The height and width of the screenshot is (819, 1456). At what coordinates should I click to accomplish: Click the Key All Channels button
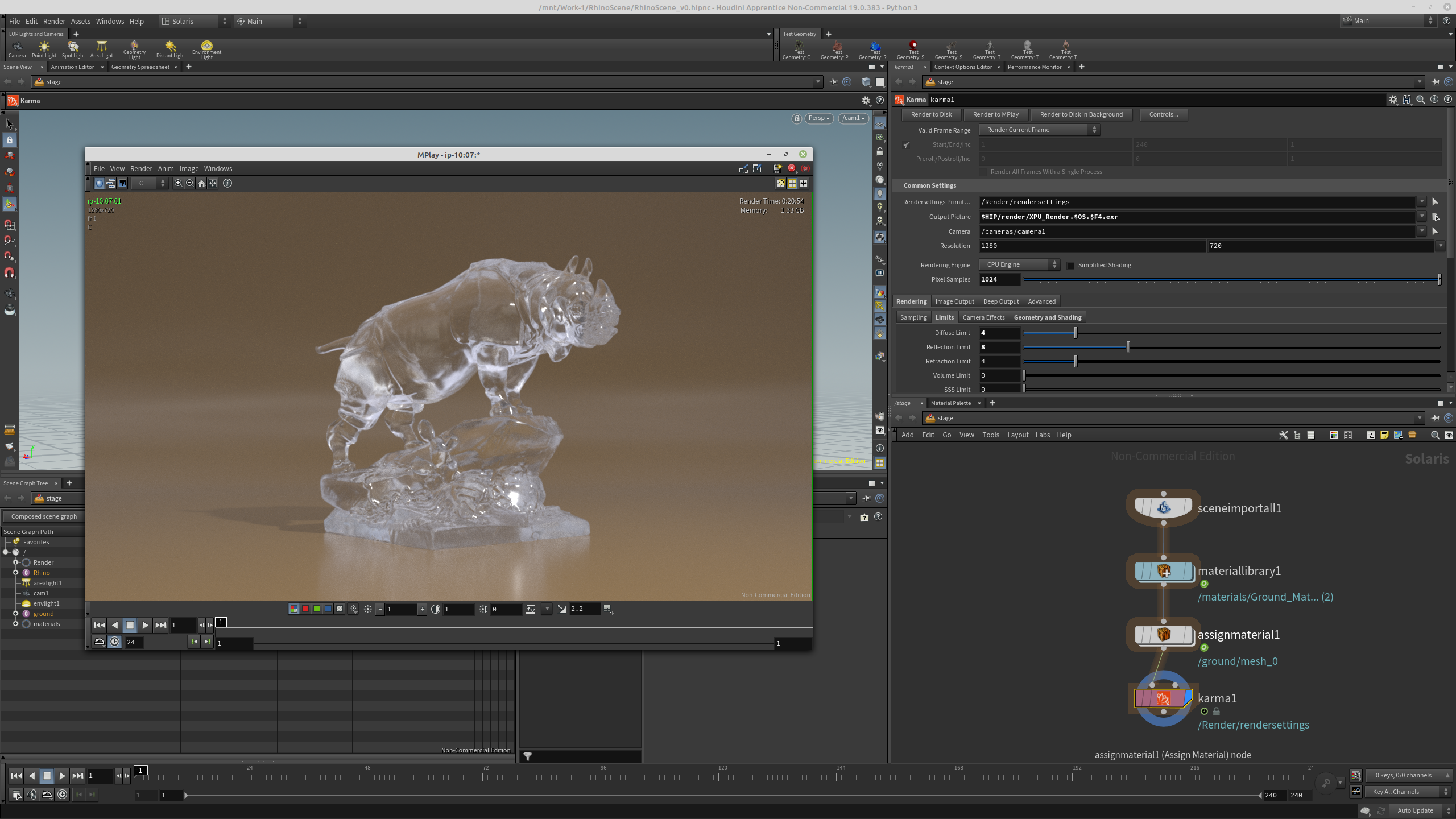pos(1407,792)
